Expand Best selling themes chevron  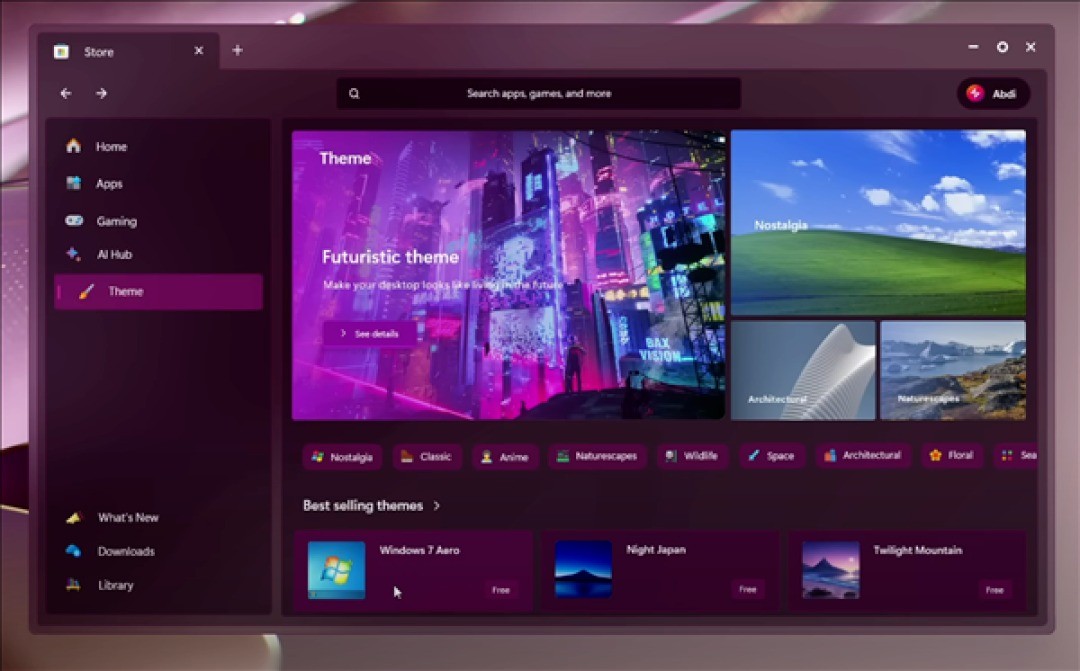(x=437, y=506)
